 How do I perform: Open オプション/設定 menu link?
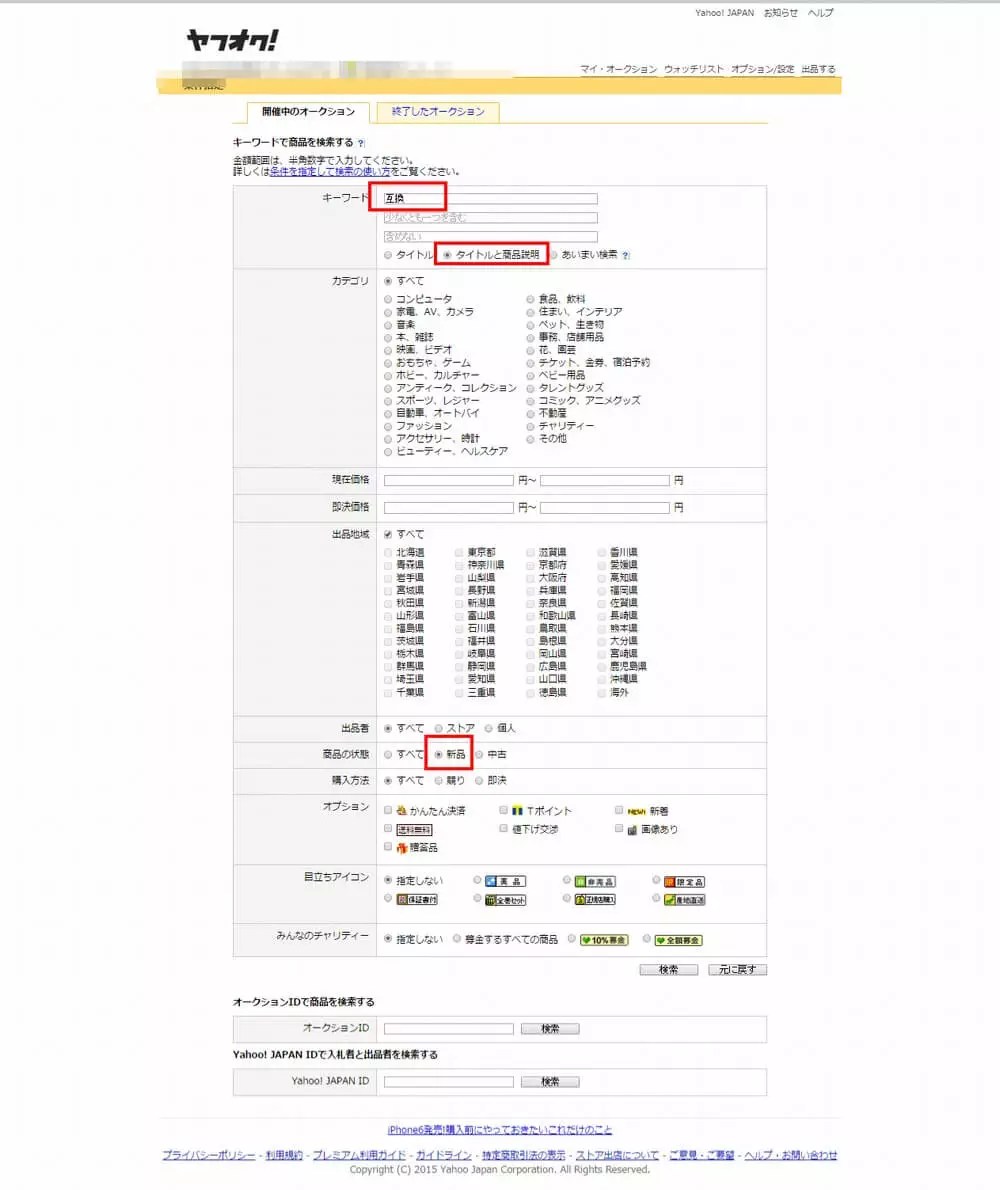pos(763,69)
